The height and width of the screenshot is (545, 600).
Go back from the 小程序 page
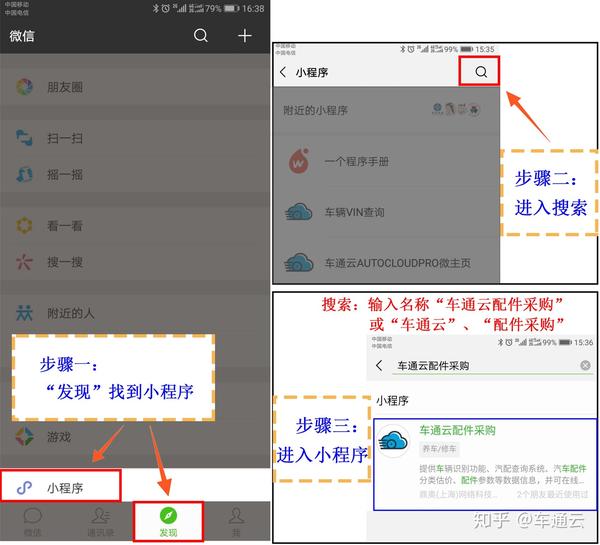click(283, 72)
